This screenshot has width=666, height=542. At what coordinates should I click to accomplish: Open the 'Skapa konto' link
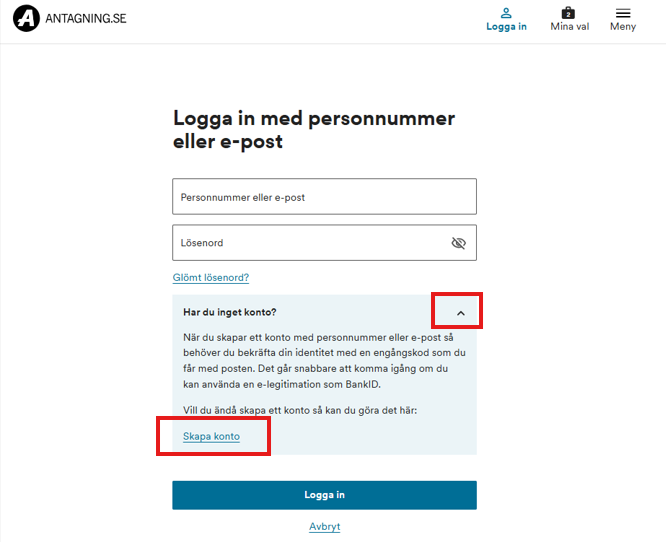coord(211,436)
